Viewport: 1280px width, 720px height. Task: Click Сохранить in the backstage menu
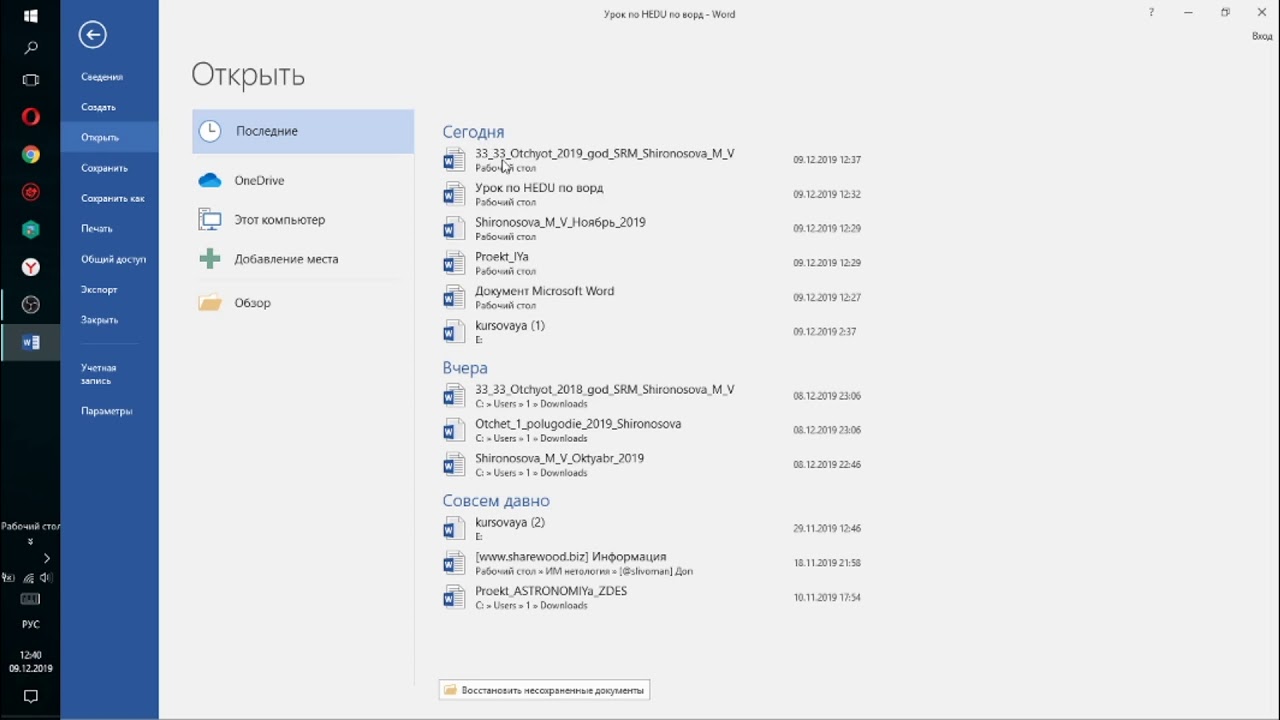click(109, 168)
